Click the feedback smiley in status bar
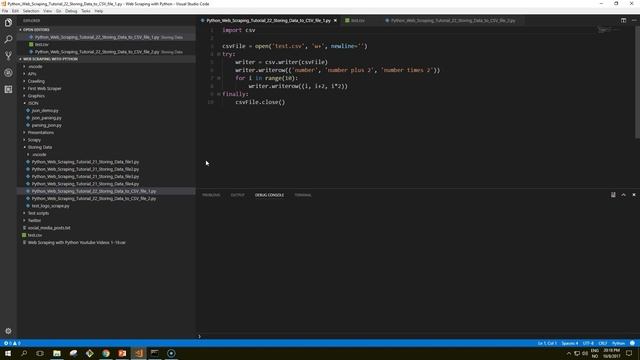Image resolution: width=640 pixels, height=360 pixels. point(632,343)
